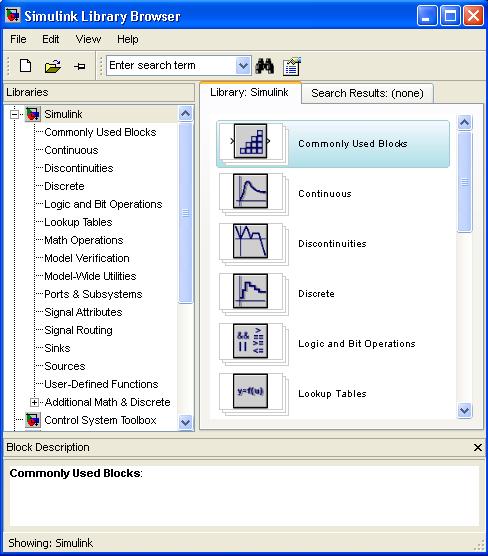Select Discontinuities in the libraries tree
Screen dimensions: 488x556
point(78,168)
